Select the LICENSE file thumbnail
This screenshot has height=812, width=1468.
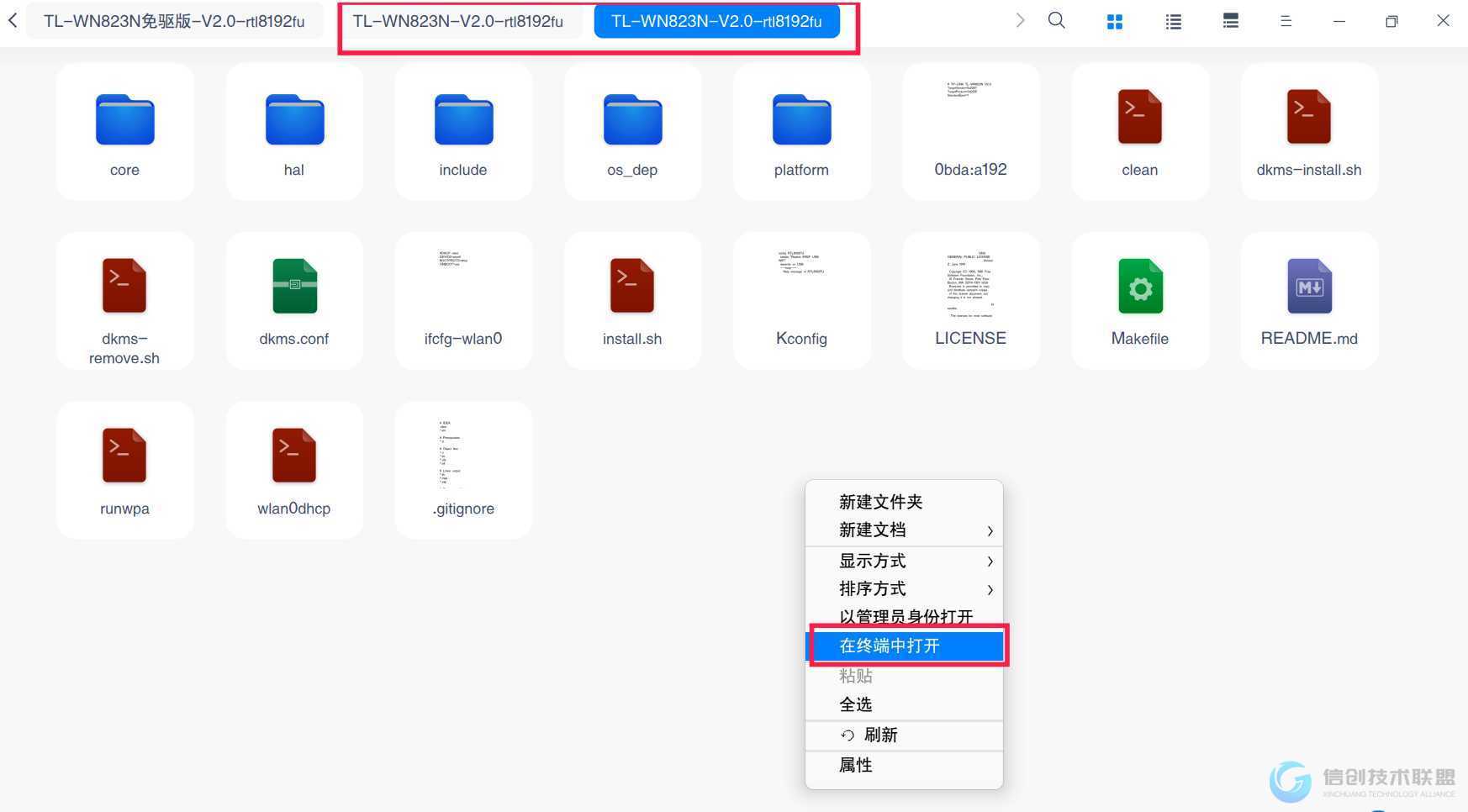click(970, 284)
